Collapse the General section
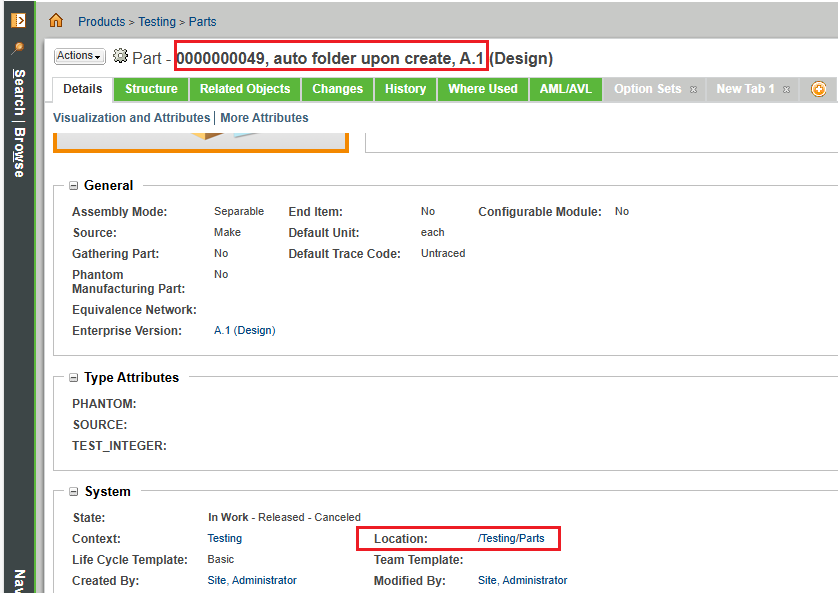 [74, 186]
